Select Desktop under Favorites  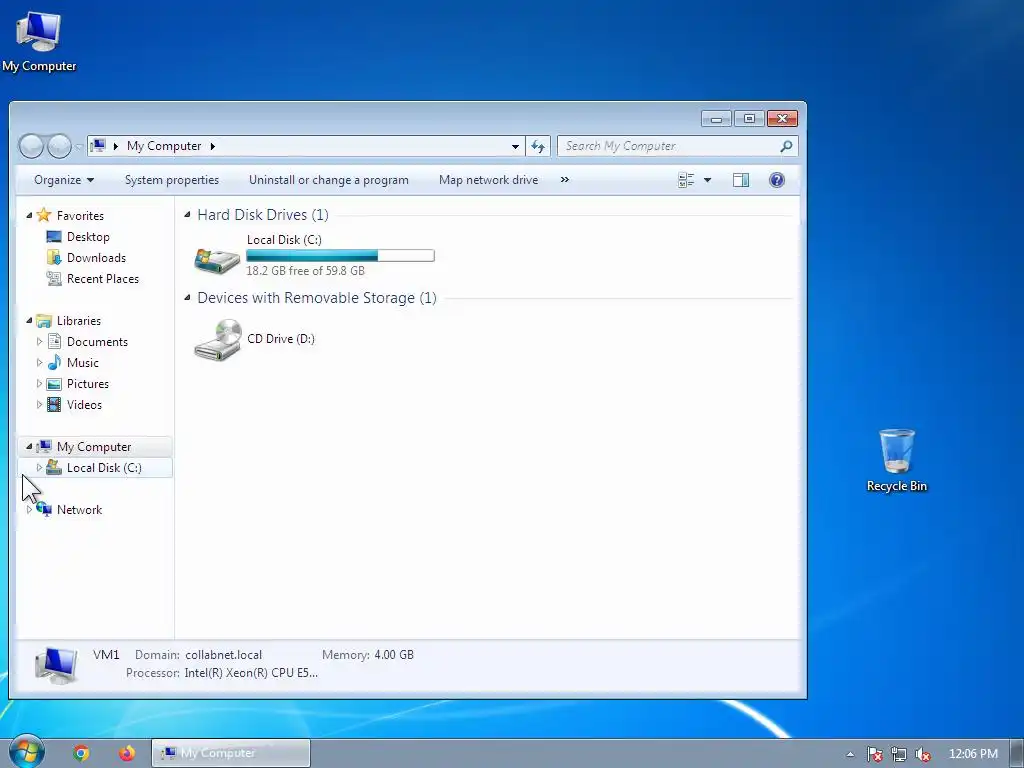pyautogui.click(x=88, y=237)
